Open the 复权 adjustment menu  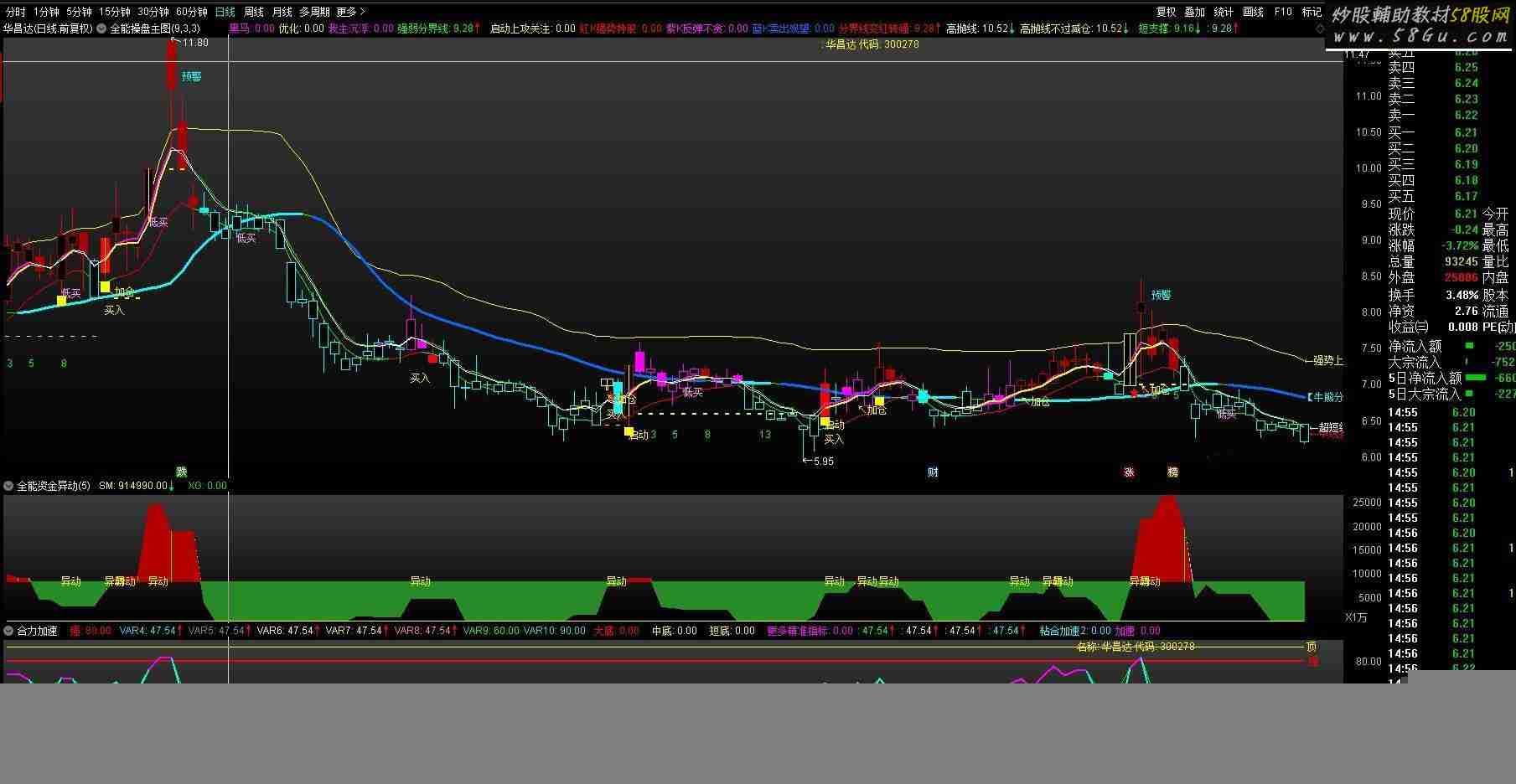1166,12
